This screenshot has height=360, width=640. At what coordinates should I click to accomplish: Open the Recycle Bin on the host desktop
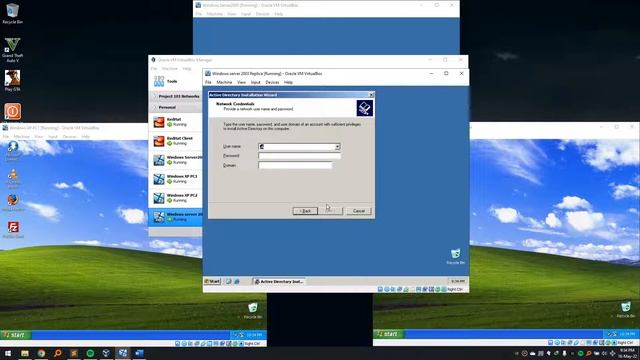coord(12,13)
